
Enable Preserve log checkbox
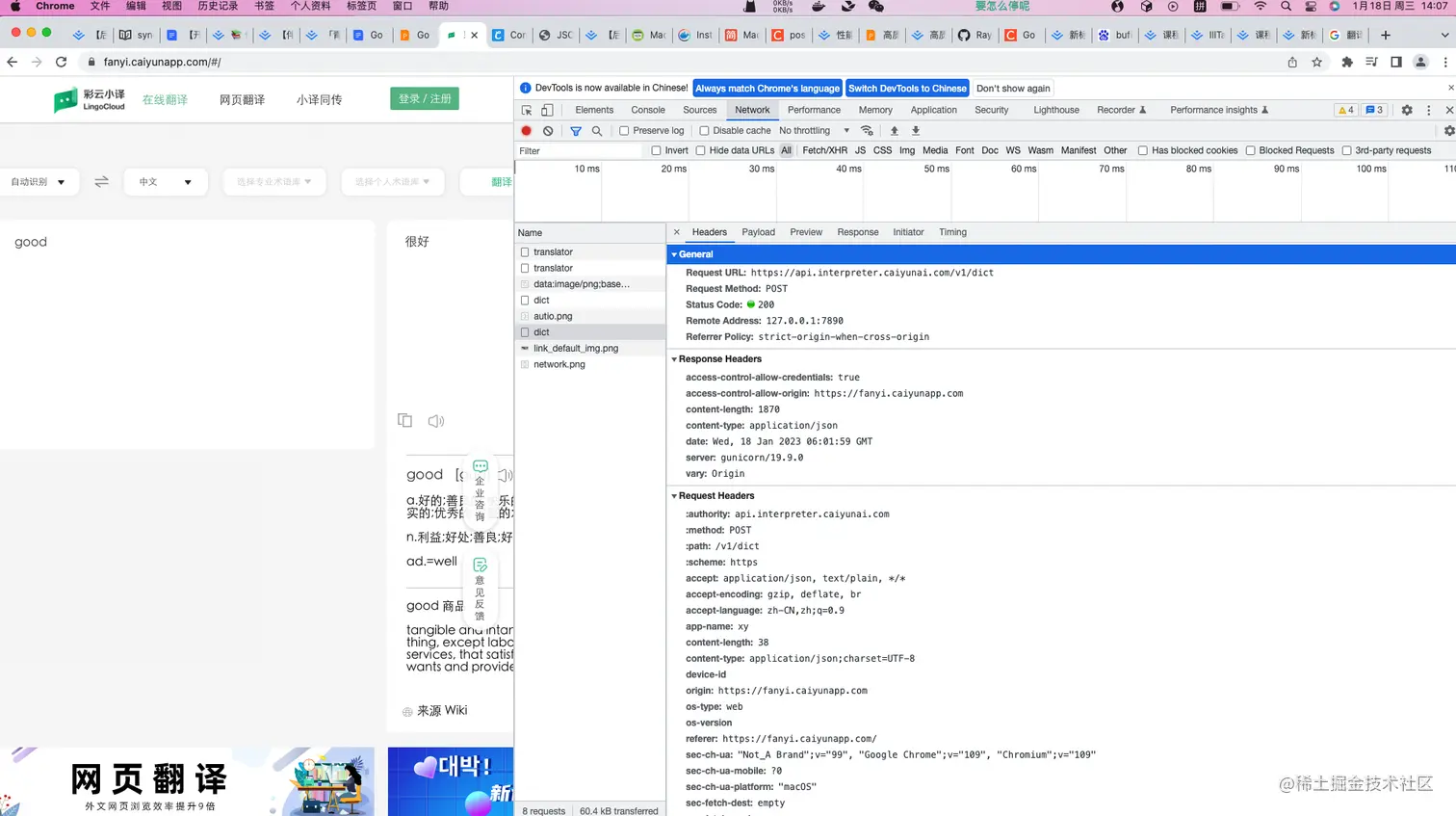coord(624,131)
